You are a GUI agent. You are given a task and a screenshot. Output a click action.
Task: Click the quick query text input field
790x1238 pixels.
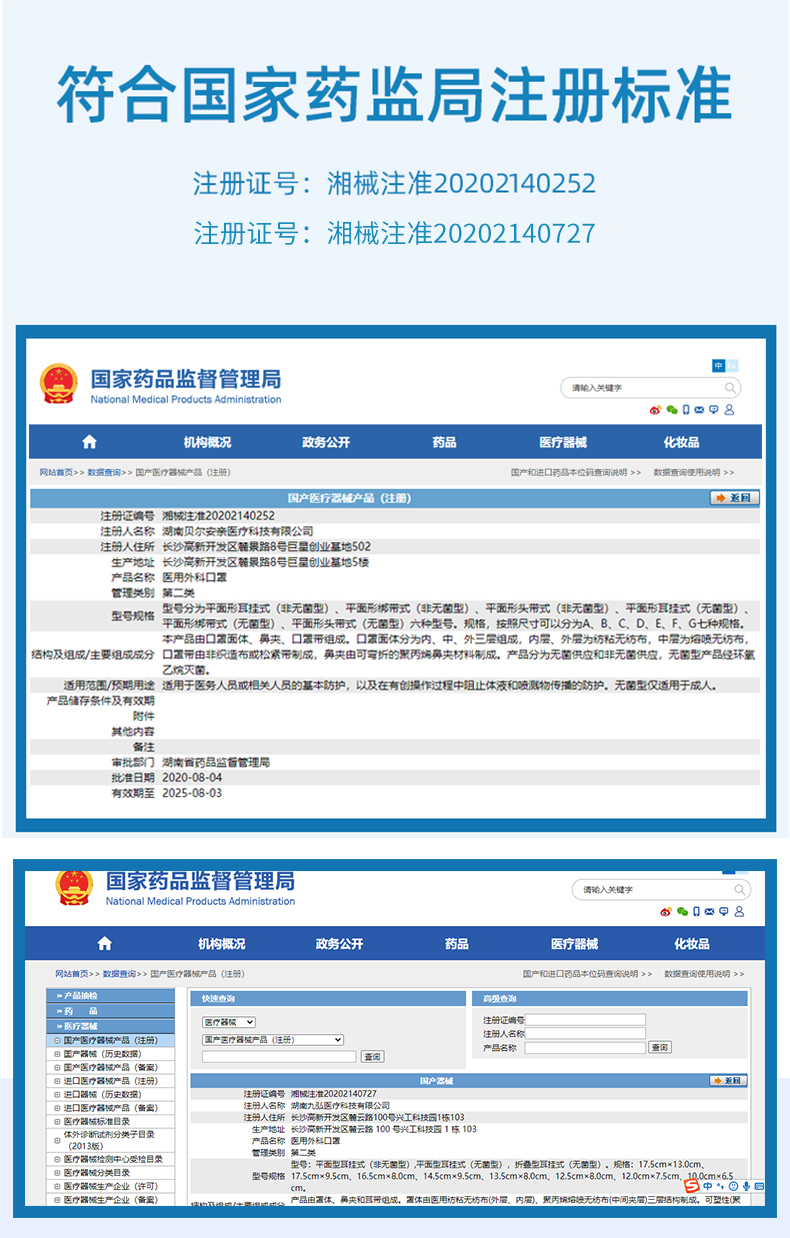[279, 1057]
